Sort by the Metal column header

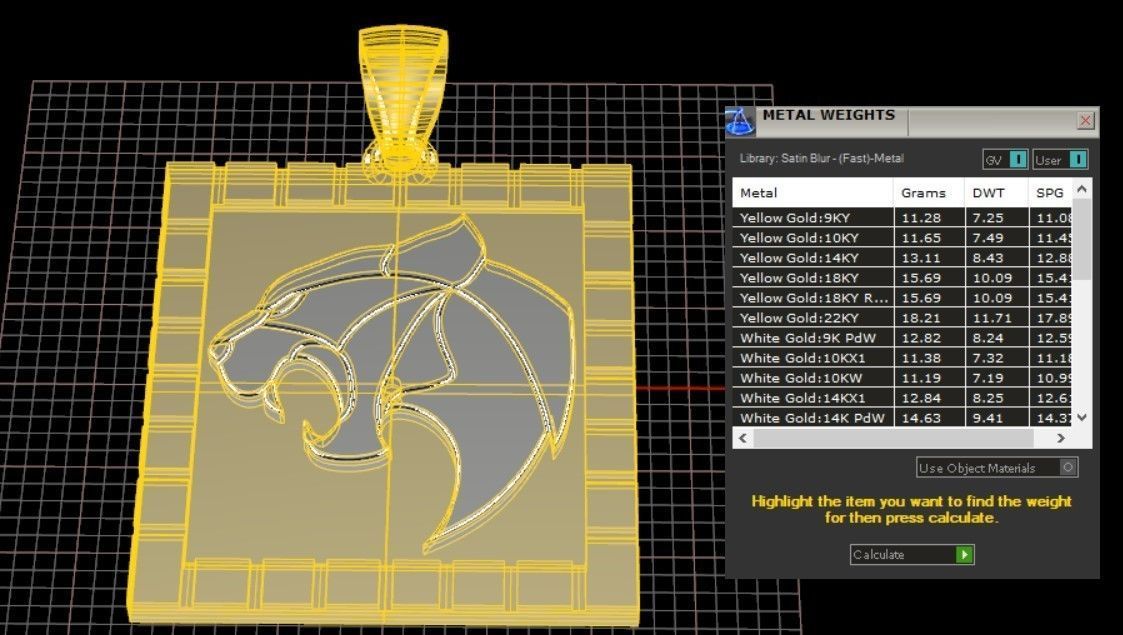[x=812, y=193]
